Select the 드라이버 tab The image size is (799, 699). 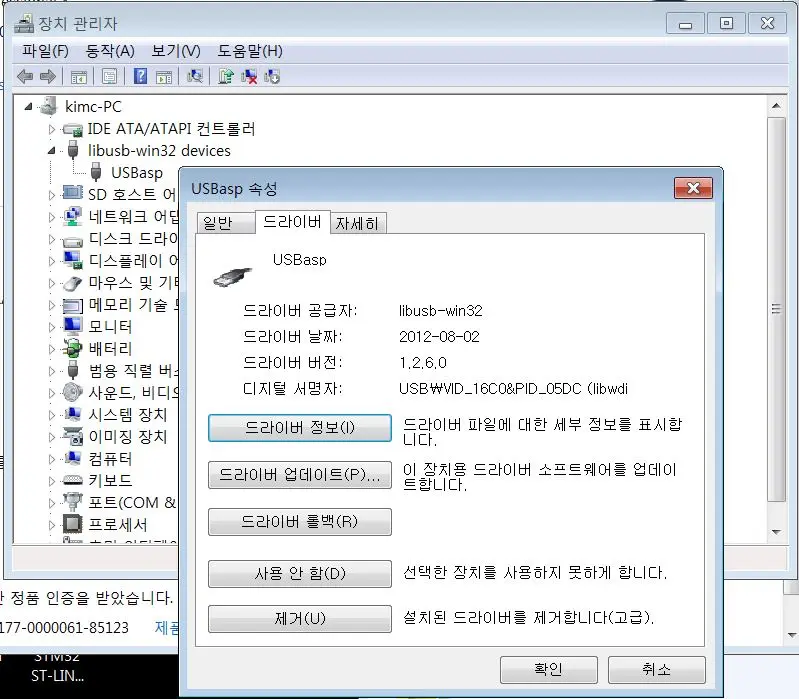pos(292,222)
